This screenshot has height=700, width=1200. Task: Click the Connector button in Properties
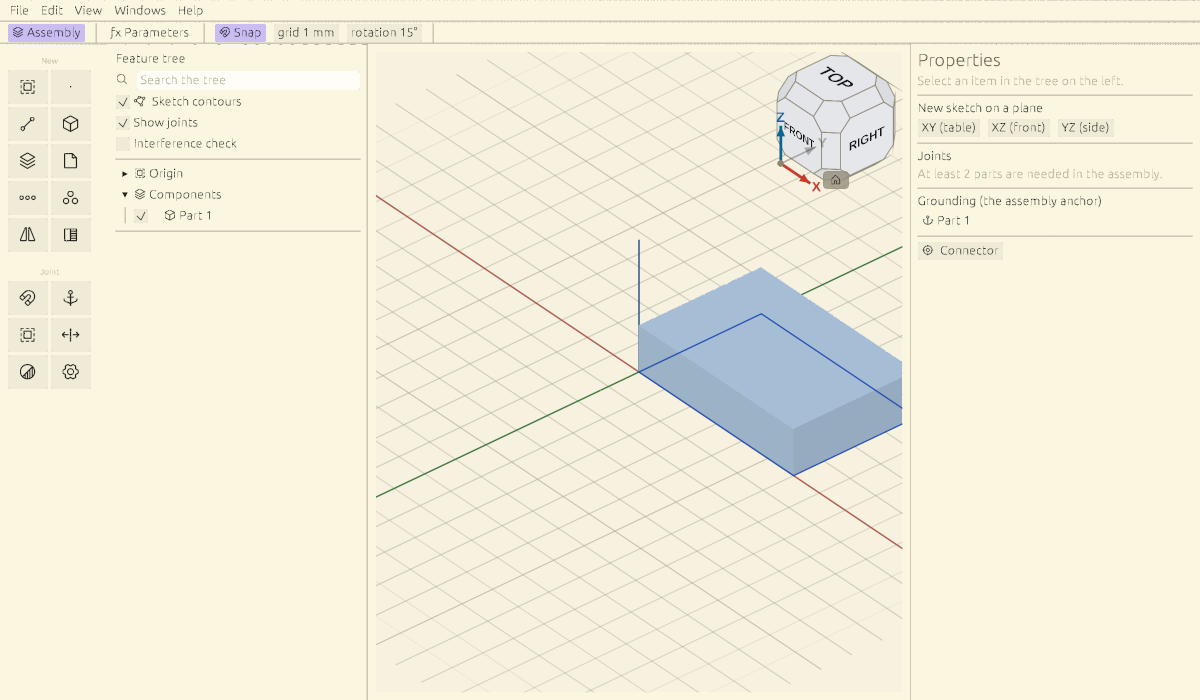point(960,251)
